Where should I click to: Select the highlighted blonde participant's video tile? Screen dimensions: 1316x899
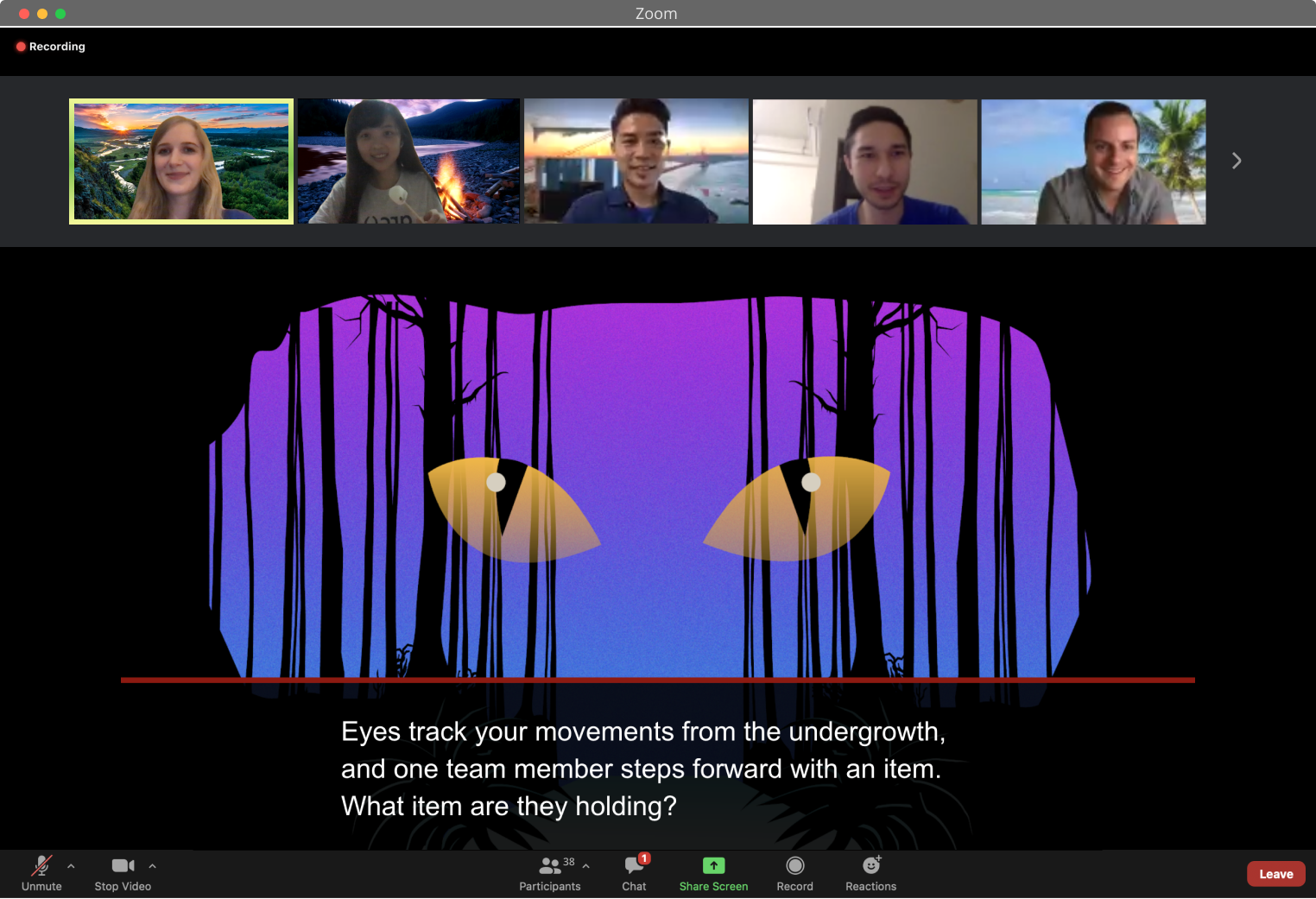tap(180, 161)
